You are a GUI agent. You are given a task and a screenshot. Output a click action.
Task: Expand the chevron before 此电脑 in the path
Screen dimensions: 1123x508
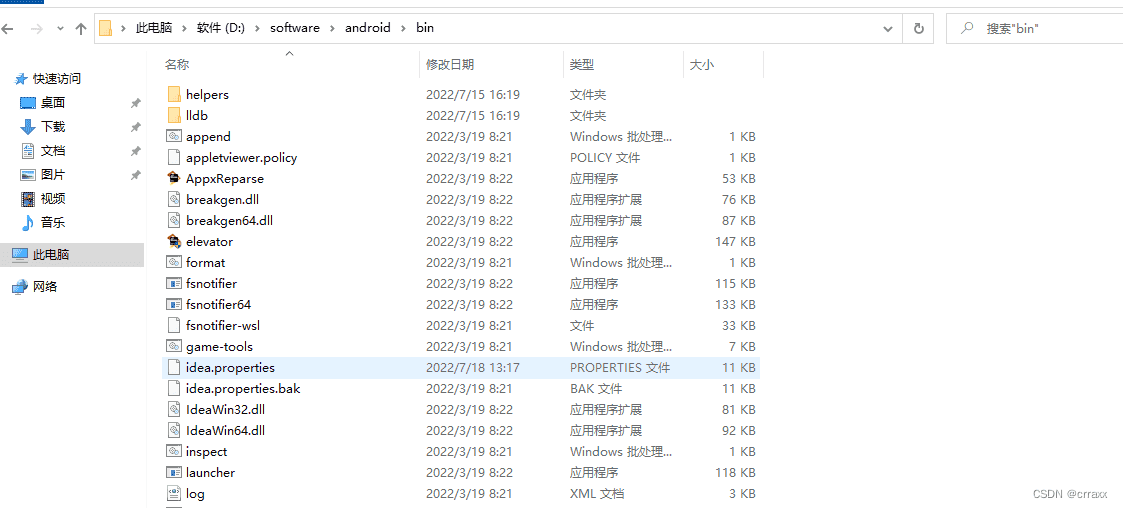(123, 29)
